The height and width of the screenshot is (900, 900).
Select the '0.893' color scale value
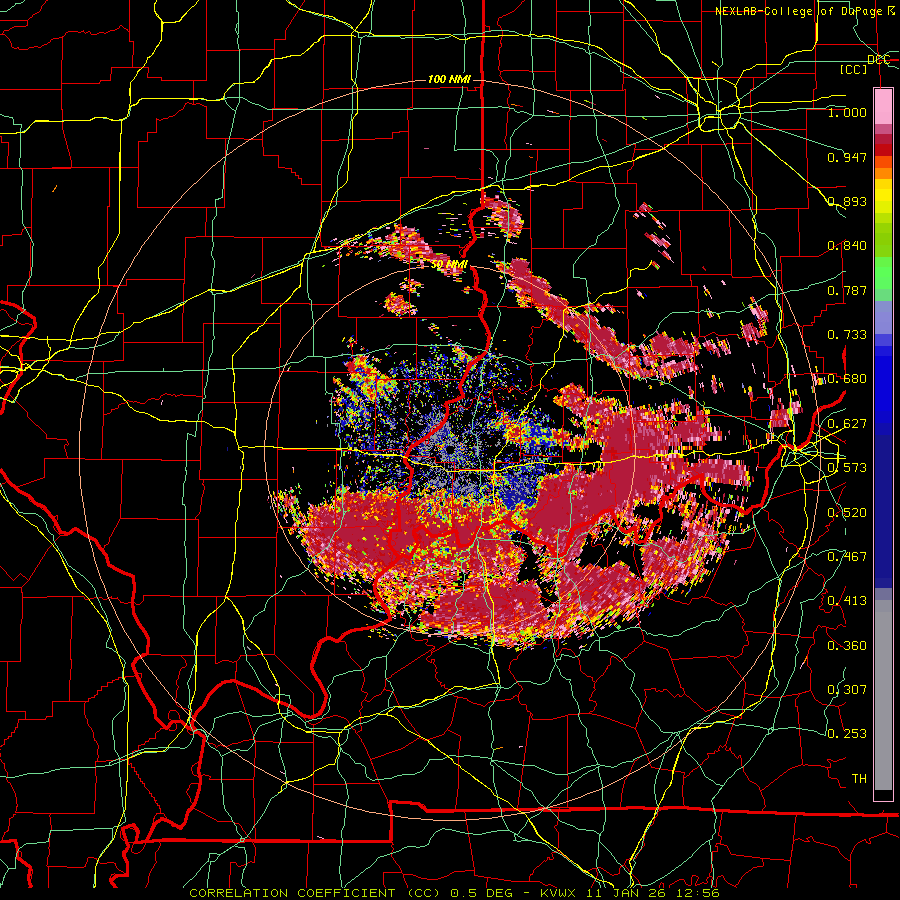point(847,201)
